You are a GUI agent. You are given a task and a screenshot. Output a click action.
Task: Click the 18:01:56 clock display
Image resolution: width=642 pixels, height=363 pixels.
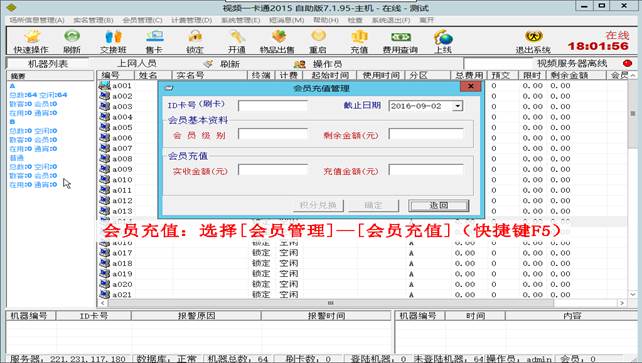pos(598,46)
